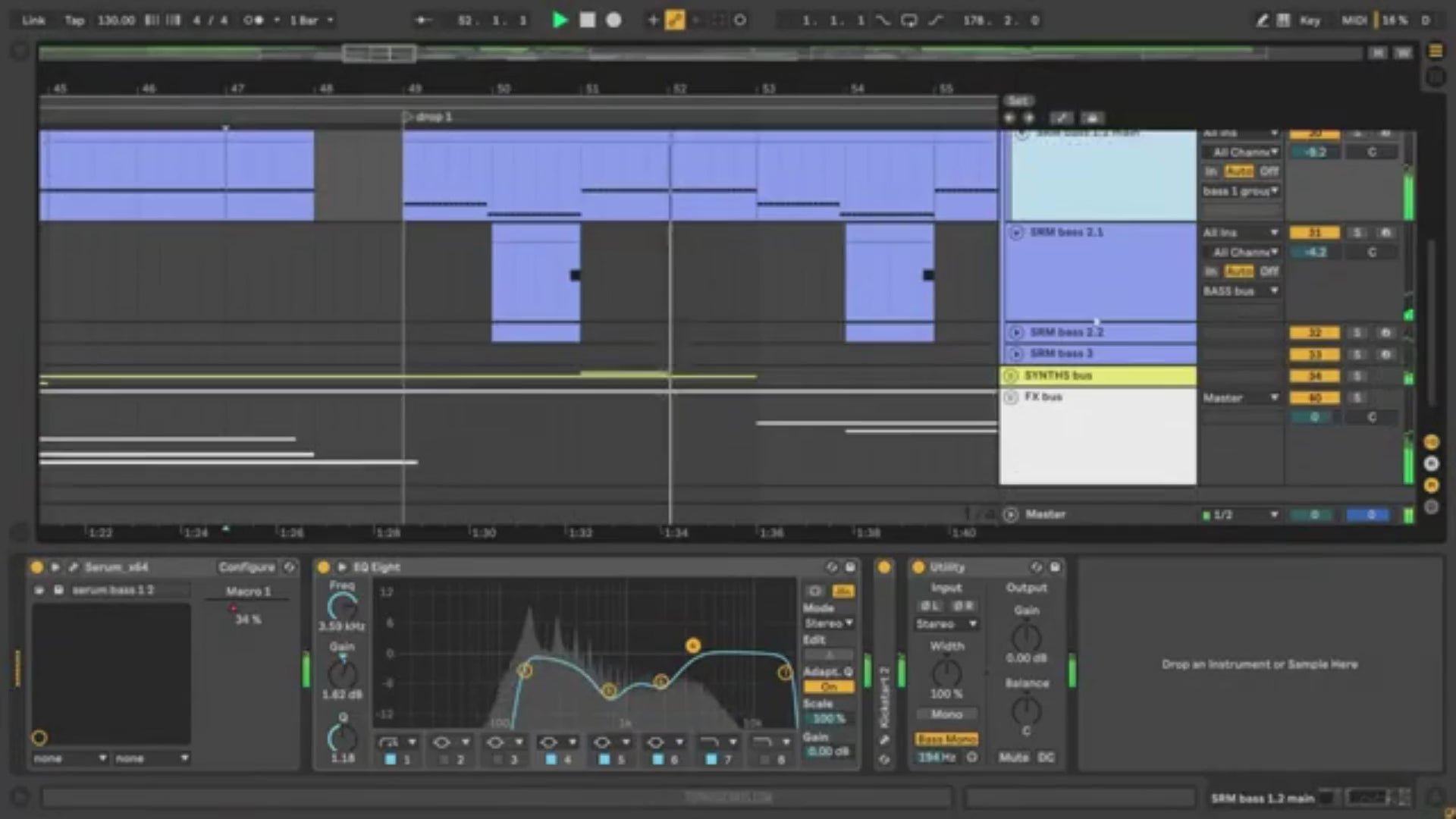Click the Metronome icon
1456x819 pixels.
254,20
